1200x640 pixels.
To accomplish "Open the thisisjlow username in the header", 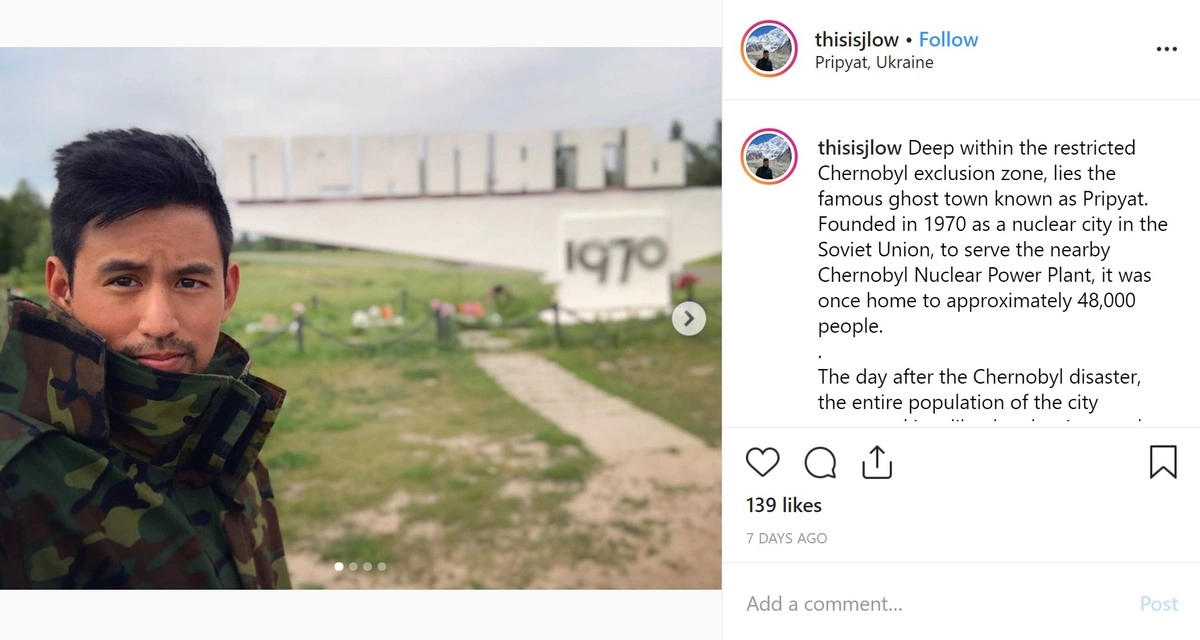I will coord(856,40).
